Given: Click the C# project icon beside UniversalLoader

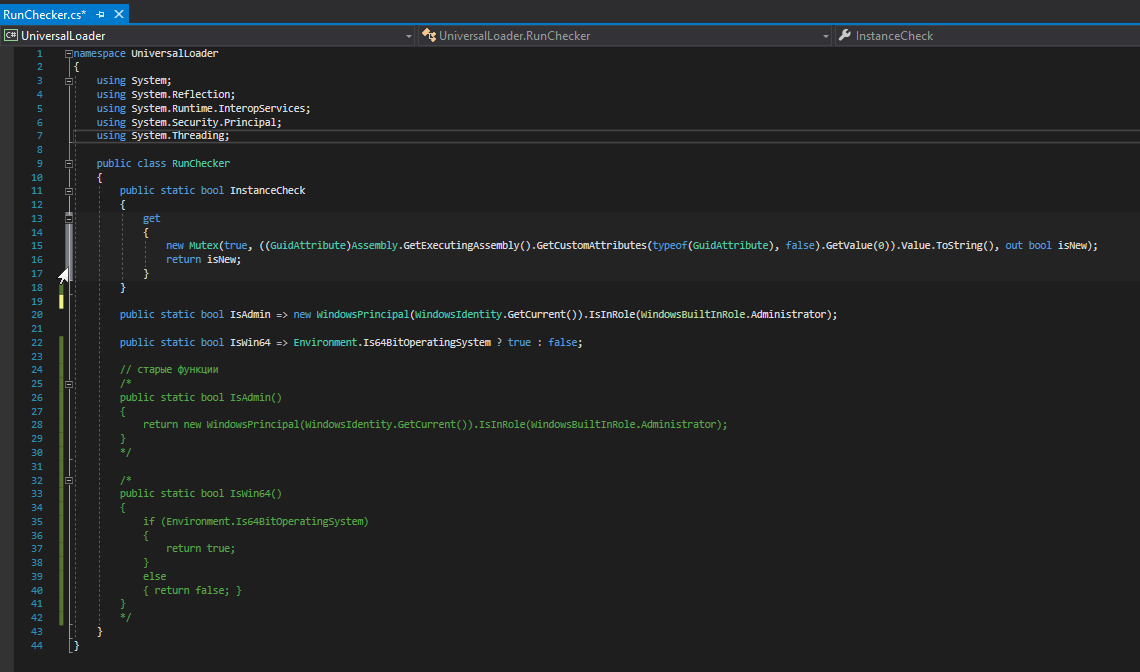Looking at the screenshot, I should (x=10, y=36).
